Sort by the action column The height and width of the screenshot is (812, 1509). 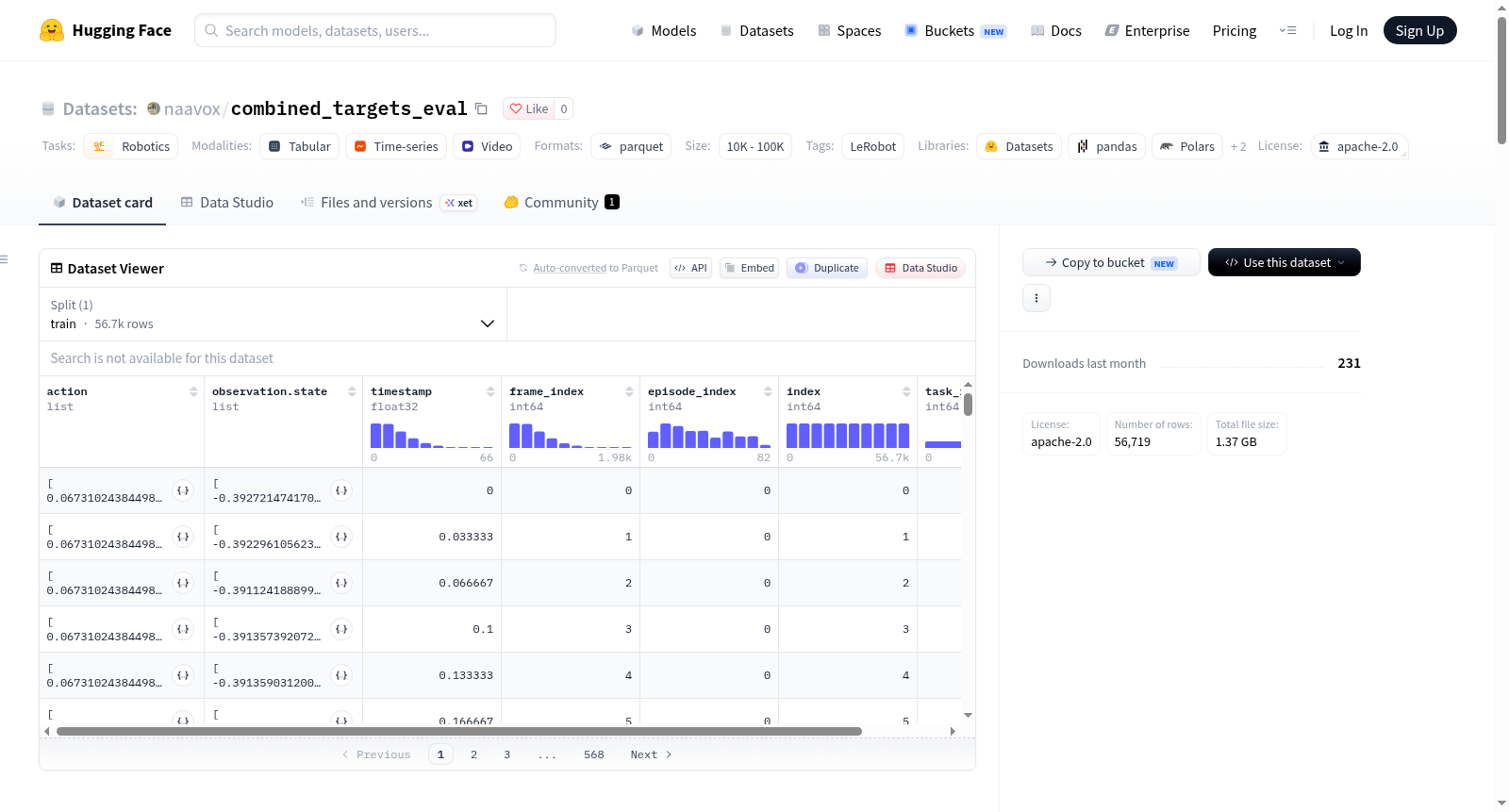tap(193, 391)
